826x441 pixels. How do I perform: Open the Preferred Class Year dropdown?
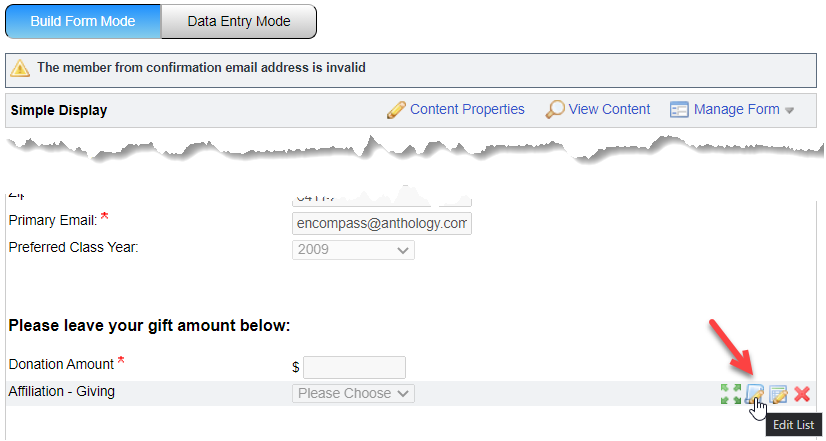click(353, 250)
